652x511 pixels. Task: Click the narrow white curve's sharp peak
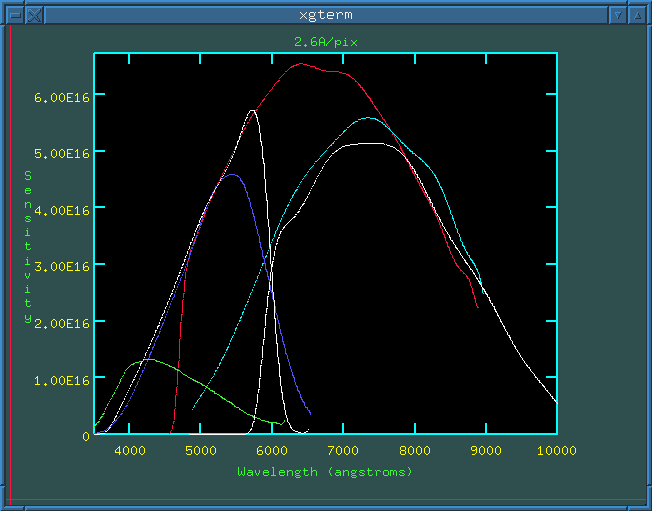click(x=253, y=111)
